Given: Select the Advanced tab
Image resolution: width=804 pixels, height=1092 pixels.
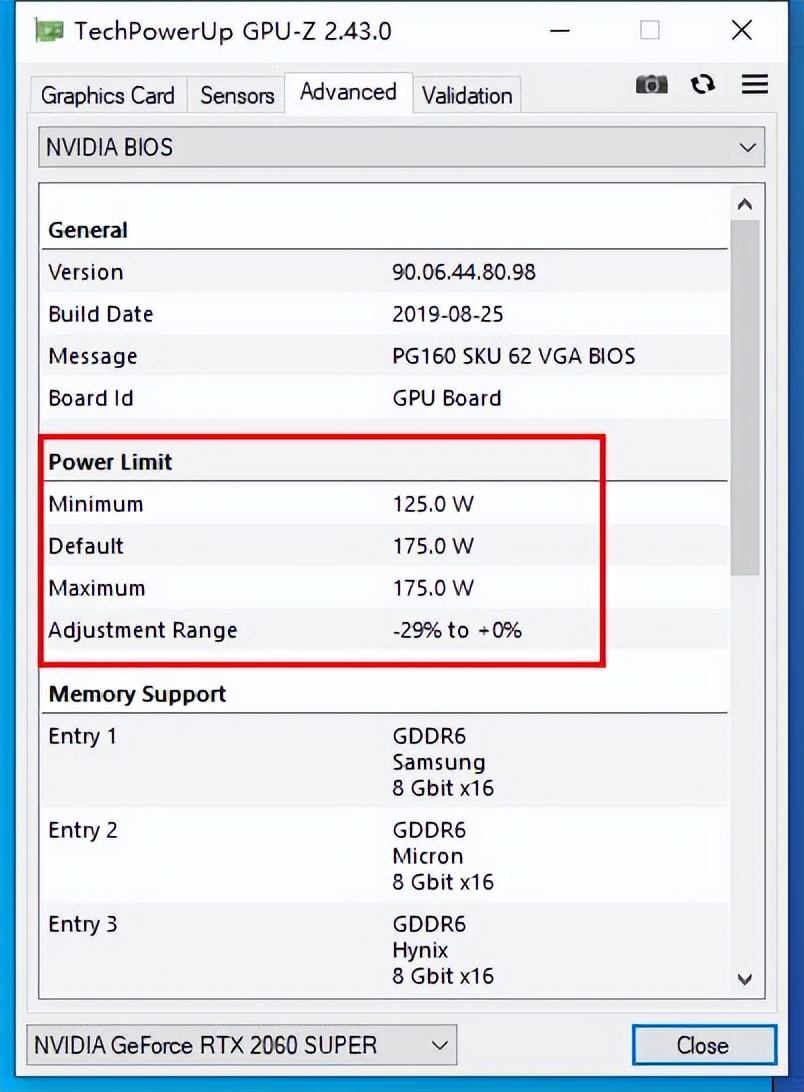Looking at the screenshot, I should [348, 93].
